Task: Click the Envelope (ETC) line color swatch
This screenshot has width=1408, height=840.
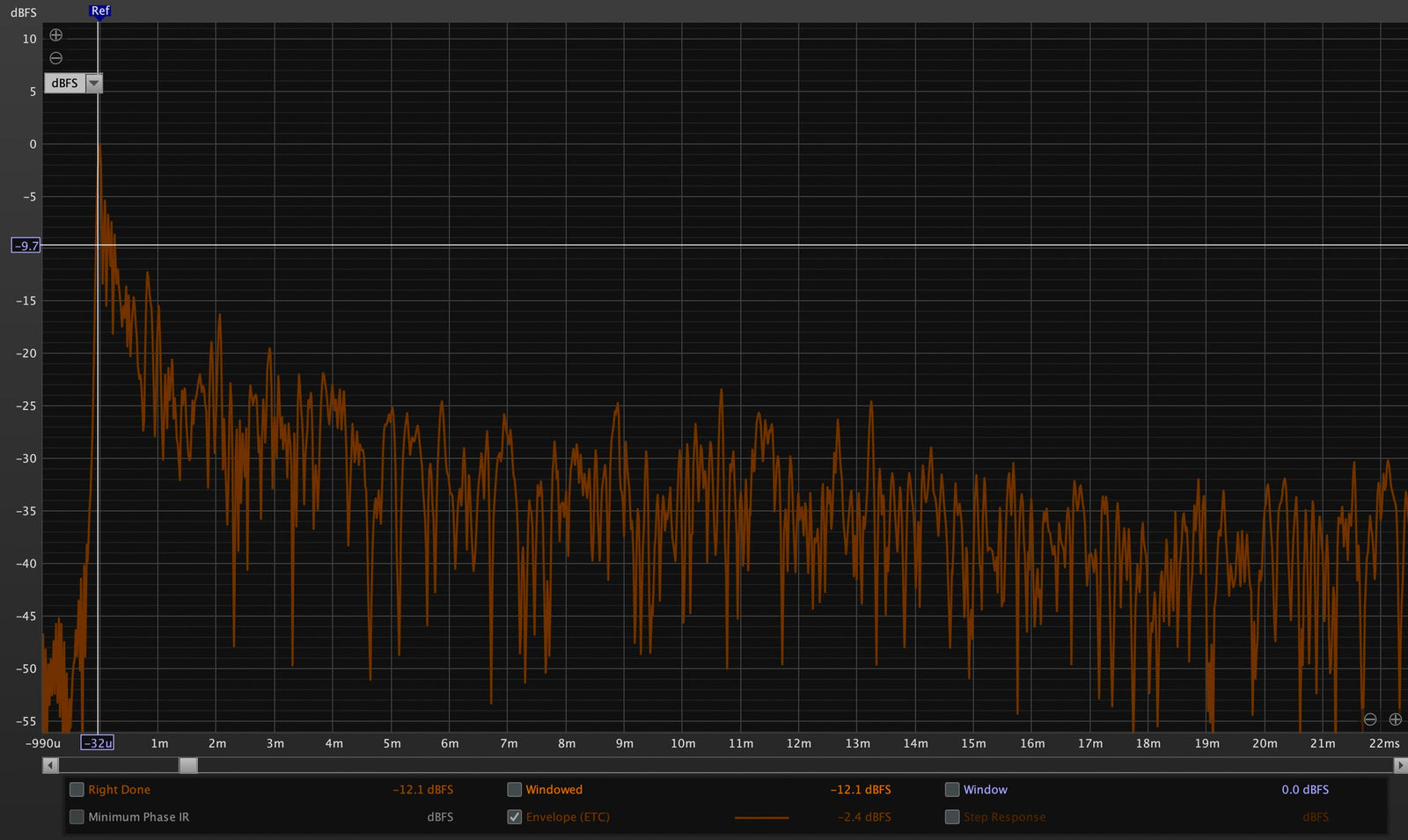Action: (762, 817)
